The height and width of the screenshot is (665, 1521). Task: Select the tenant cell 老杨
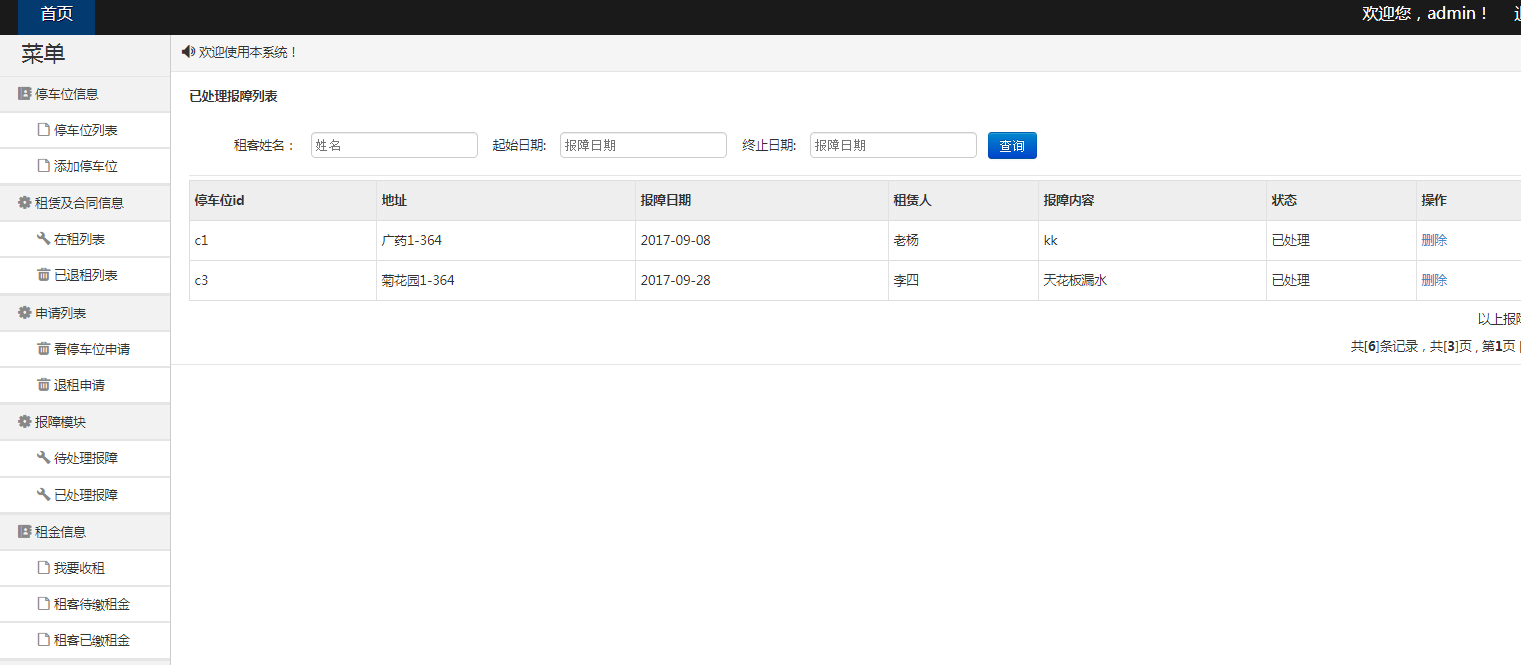[964, 240]
